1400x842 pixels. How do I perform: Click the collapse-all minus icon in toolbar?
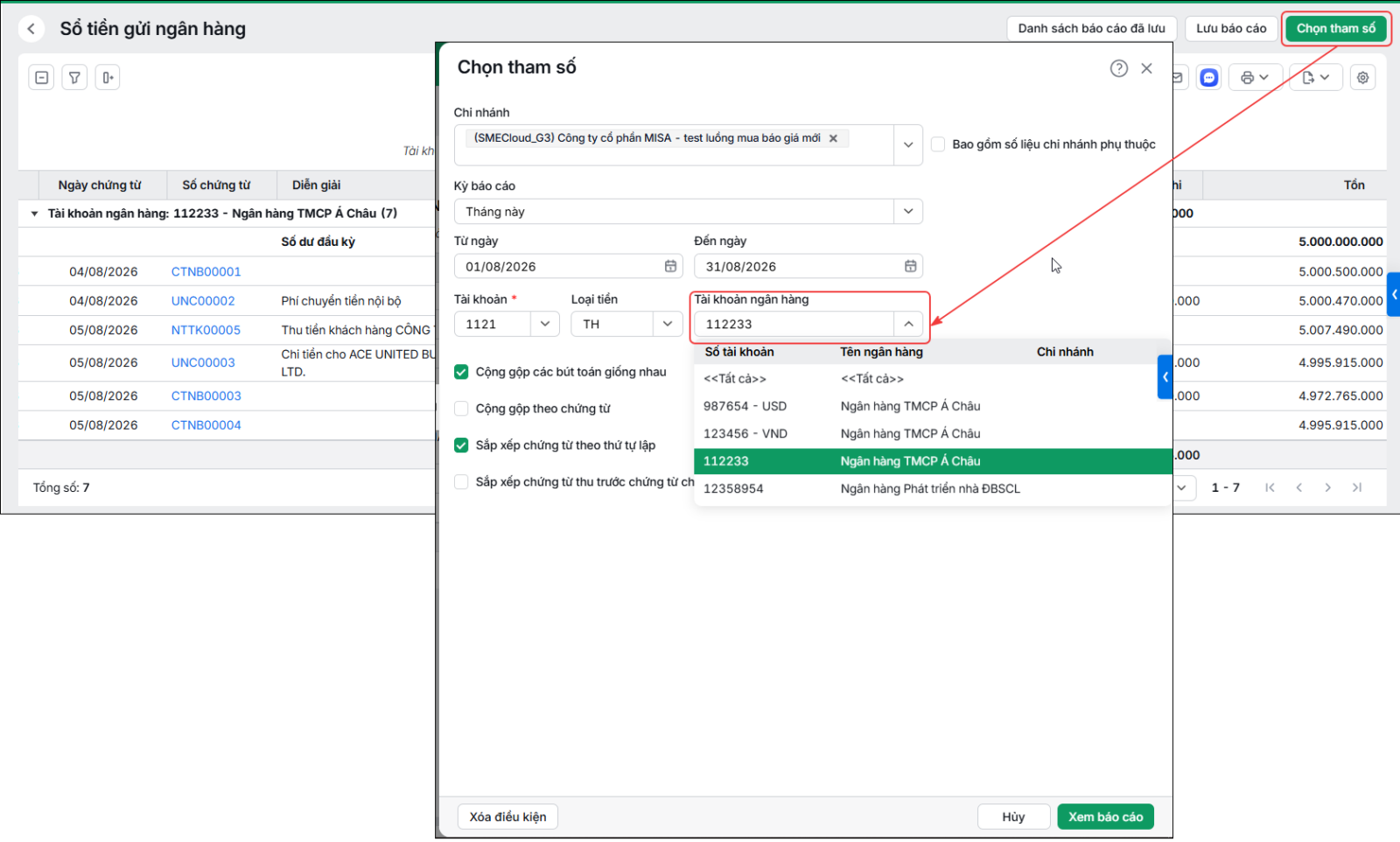pos(41,78)
